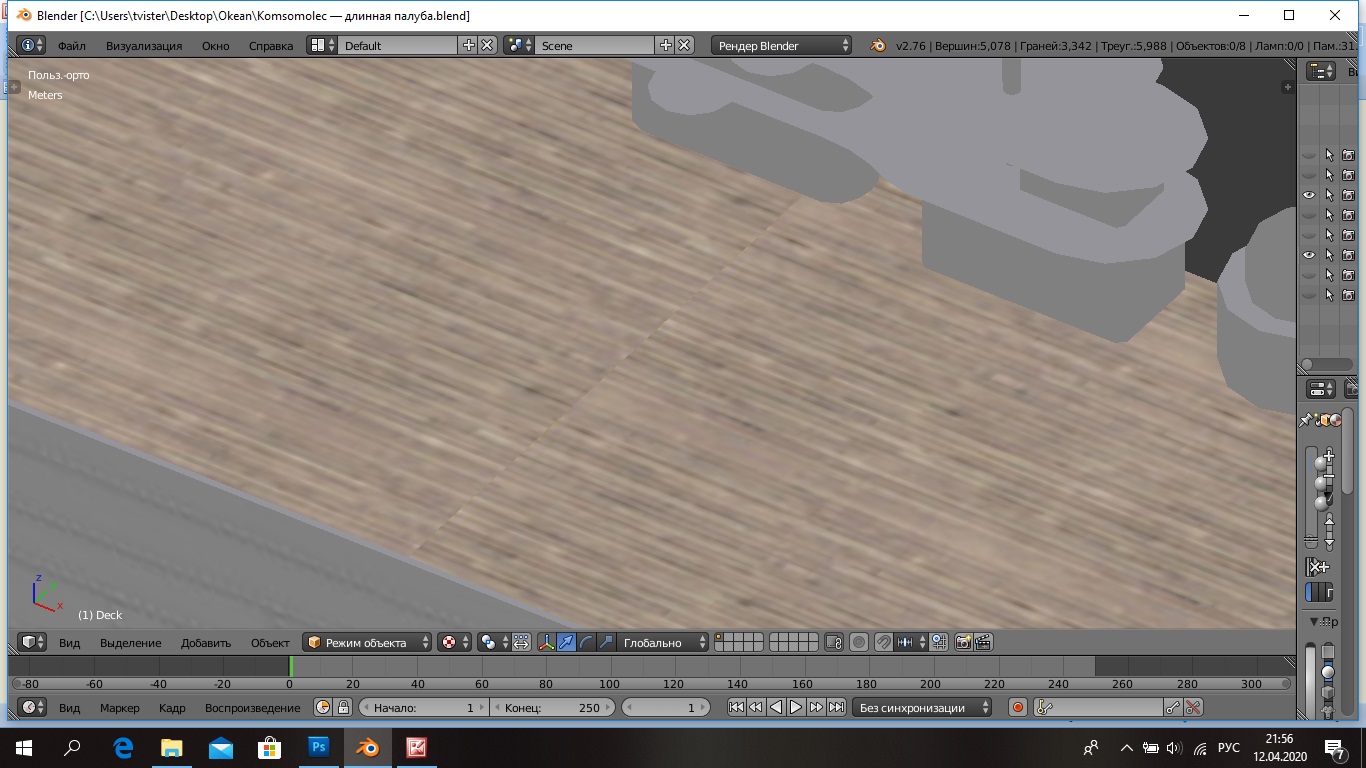Toggle proportional editing circle button

(859, 642)
